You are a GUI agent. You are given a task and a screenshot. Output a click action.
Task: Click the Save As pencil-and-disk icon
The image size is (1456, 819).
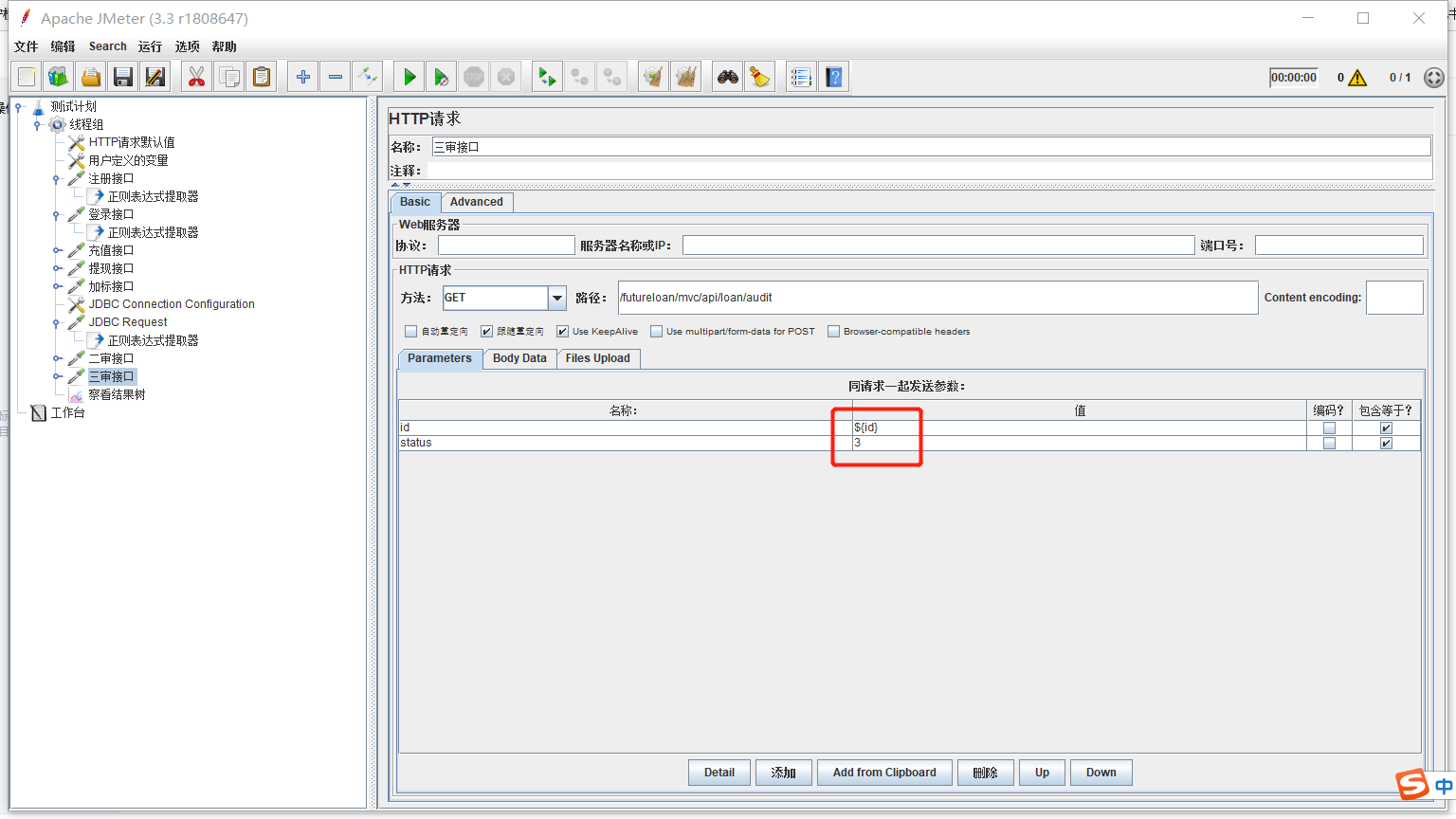coord(155,77)
